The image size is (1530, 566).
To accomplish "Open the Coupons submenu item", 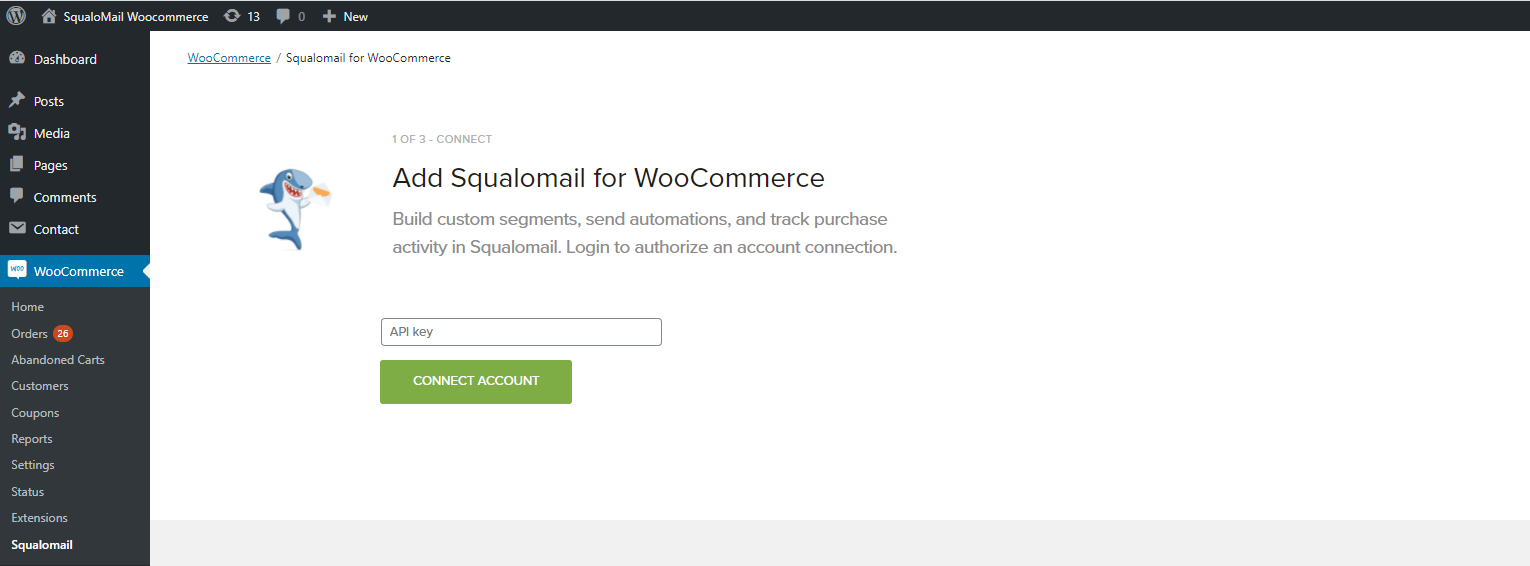I will point(35,412).
